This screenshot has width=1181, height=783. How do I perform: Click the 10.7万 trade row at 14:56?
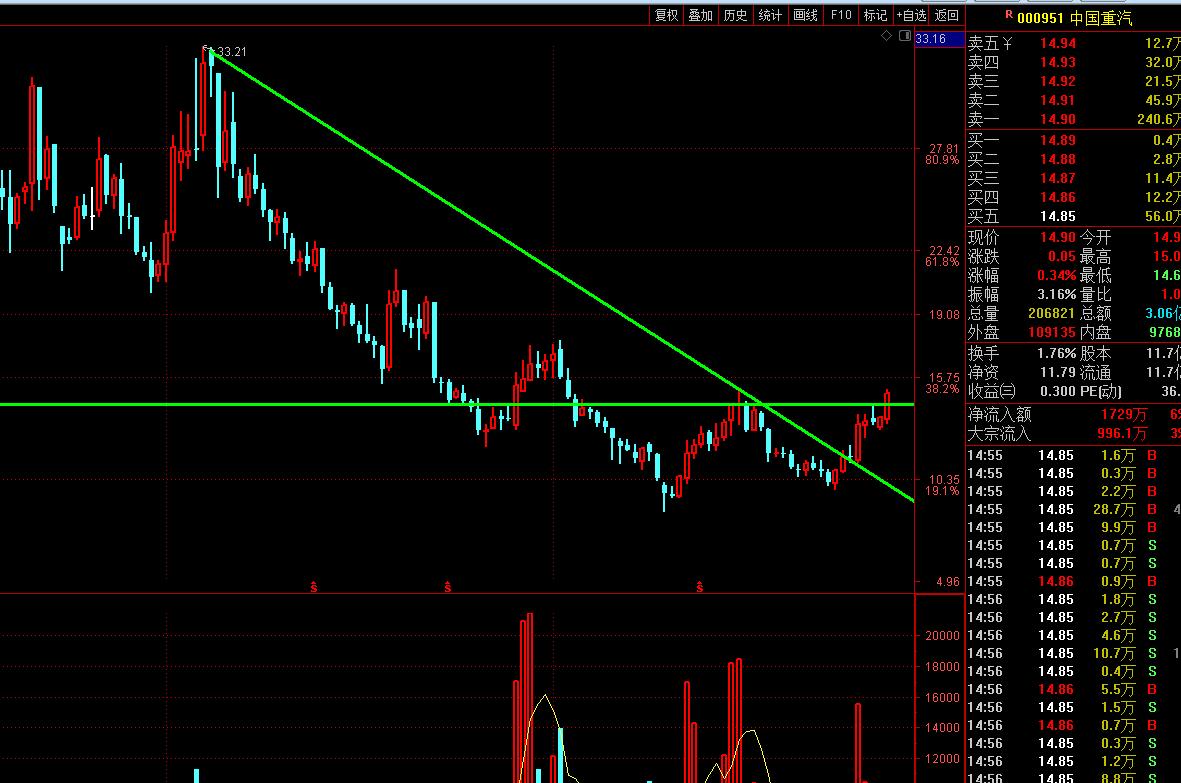[x=1073, y=654]
